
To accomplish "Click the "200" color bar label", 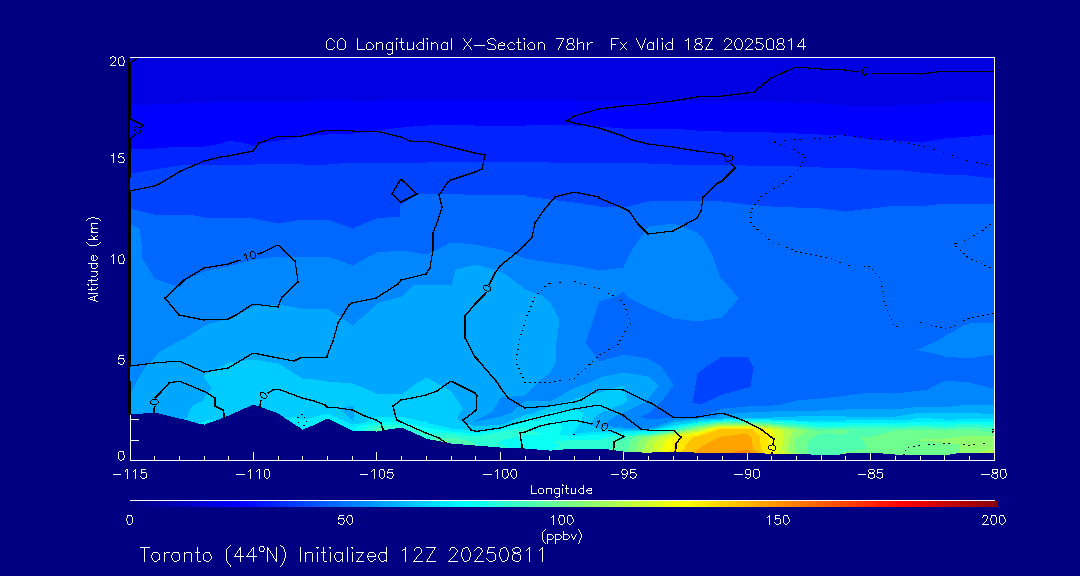I will point(994,520).
